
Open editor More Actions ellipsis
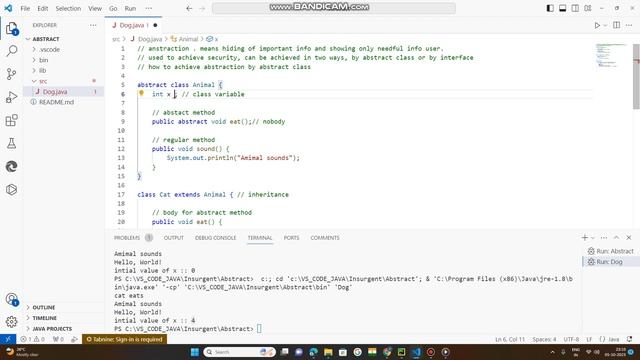629,25
